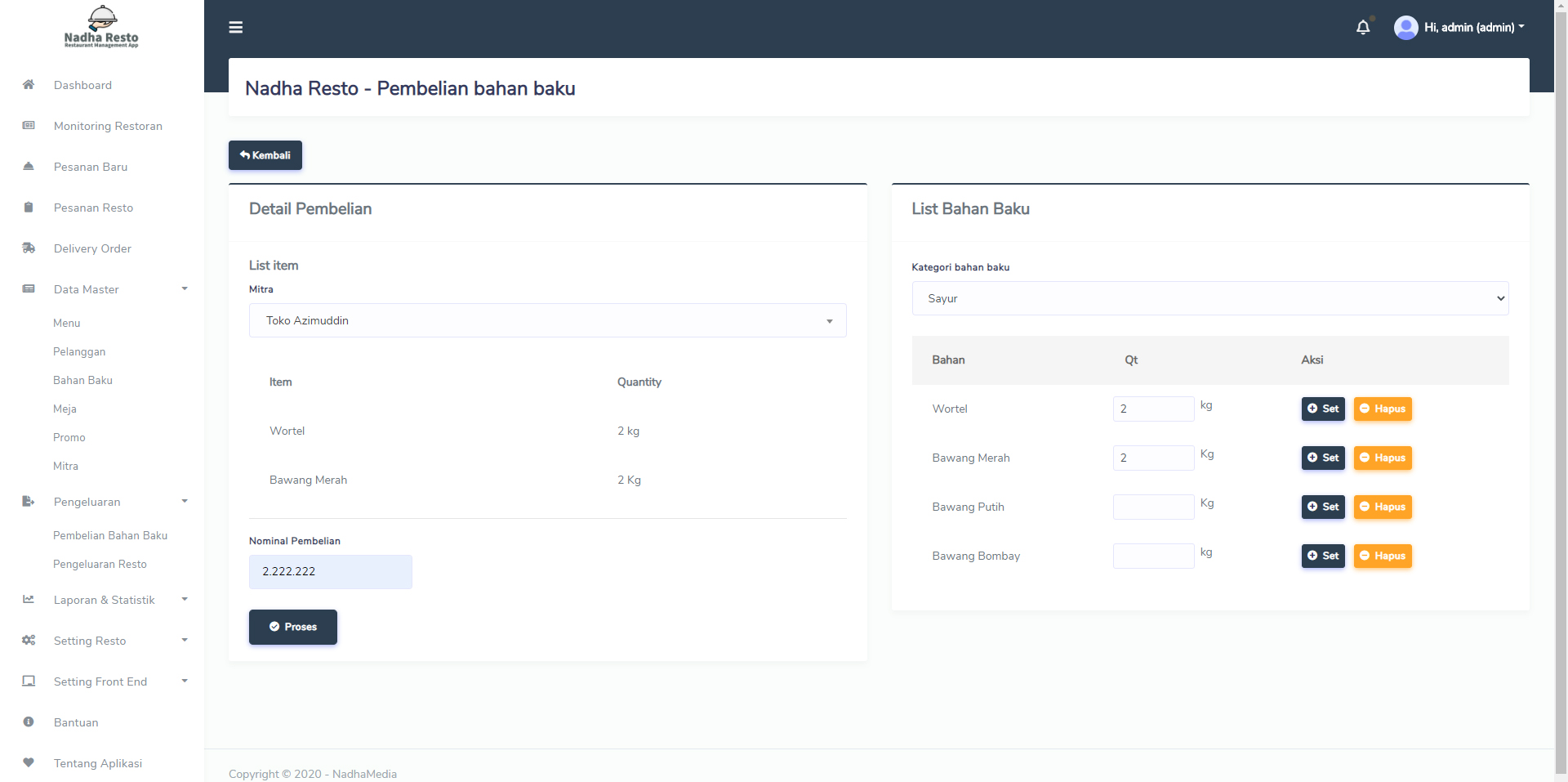Open the Bantuan page
The width and height of the screenshot is (1568, 782).
click(x=76, y=722)
